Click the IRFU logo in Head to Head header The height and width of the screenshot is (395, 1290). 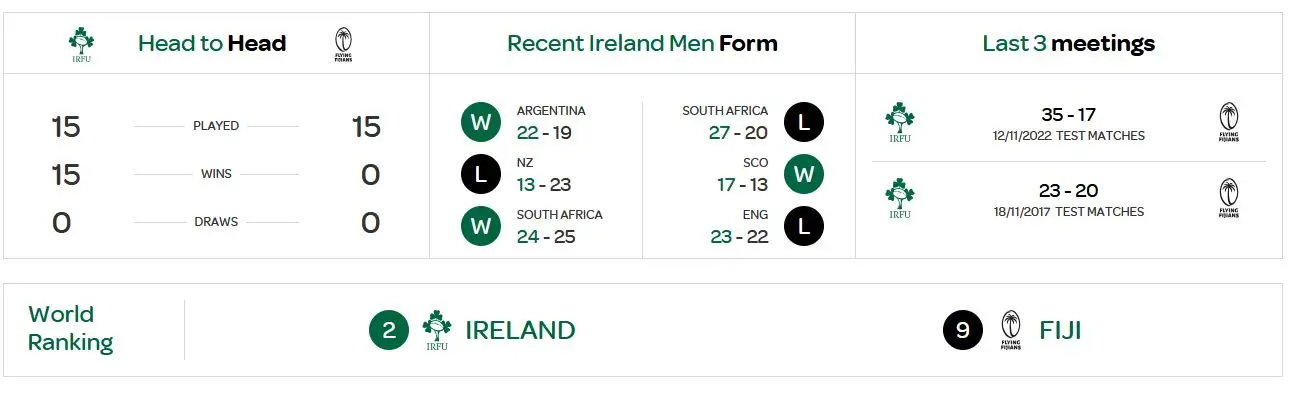click(82, 44)
